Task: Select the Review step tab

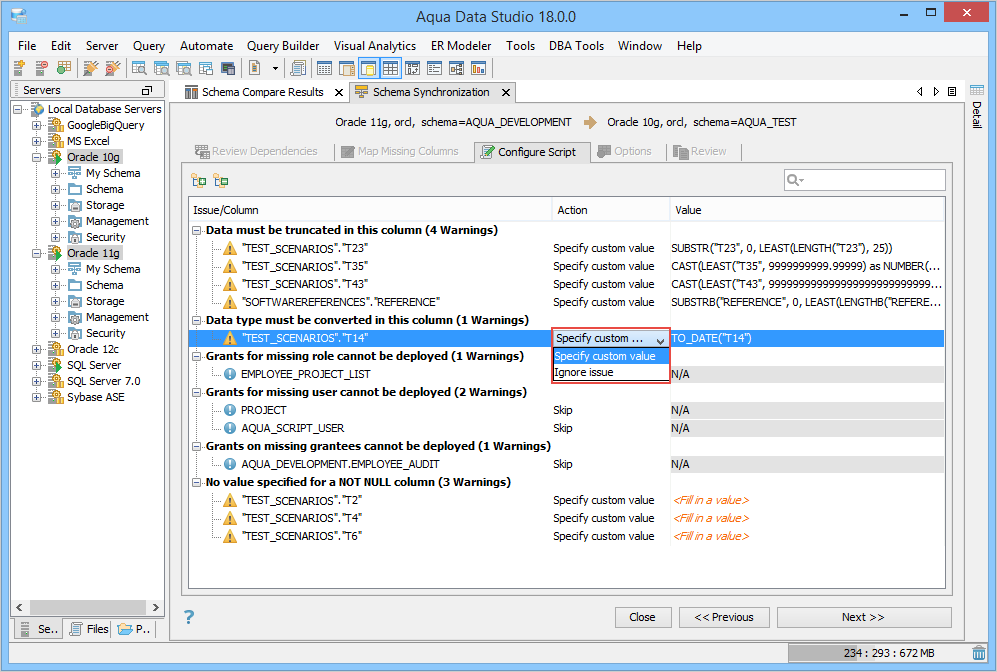Action: click(x=700, y=151)
